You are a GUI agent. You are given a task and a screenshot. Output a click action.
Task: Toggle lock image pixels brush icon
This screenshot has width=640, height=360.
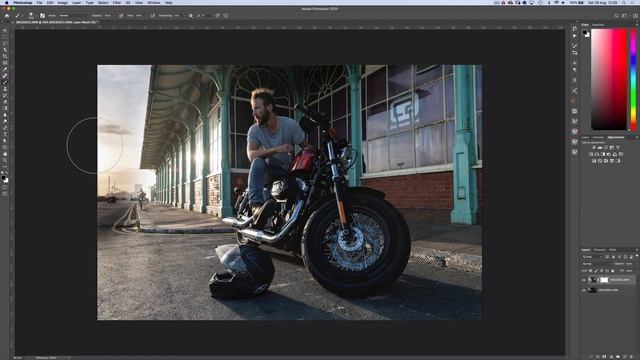pos(596,271)
